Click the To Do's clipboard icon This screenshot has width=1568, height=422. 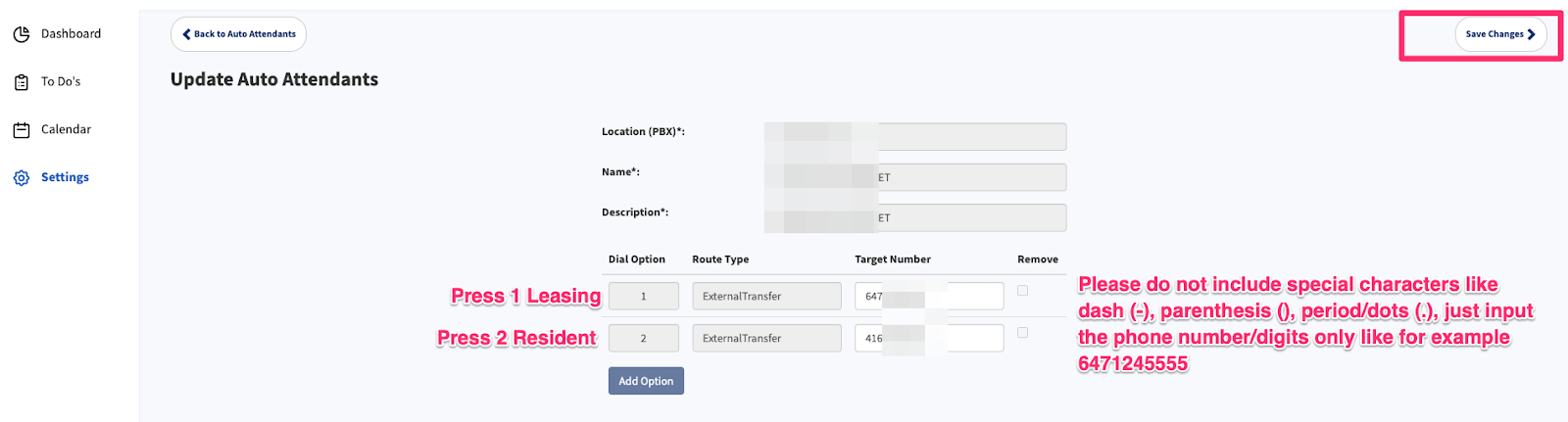tap(22, 82)
